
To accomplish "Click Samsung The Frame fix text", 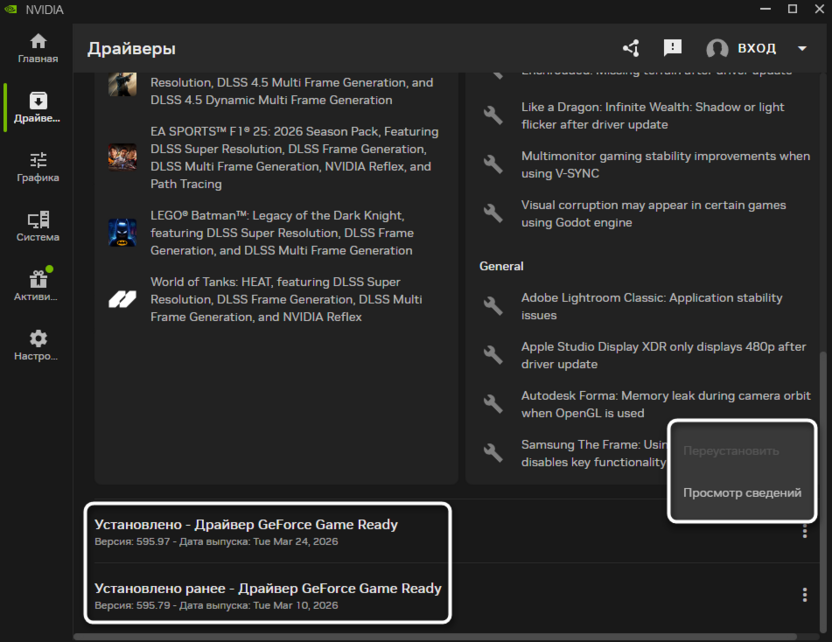I will click(594, 453).
